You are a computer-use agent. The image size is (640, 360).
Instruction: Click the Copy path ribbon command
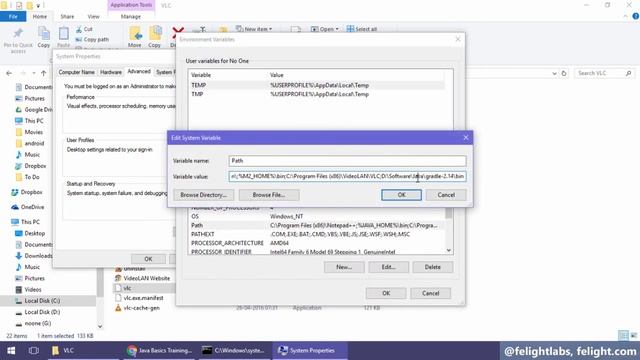tap(92, 39)
